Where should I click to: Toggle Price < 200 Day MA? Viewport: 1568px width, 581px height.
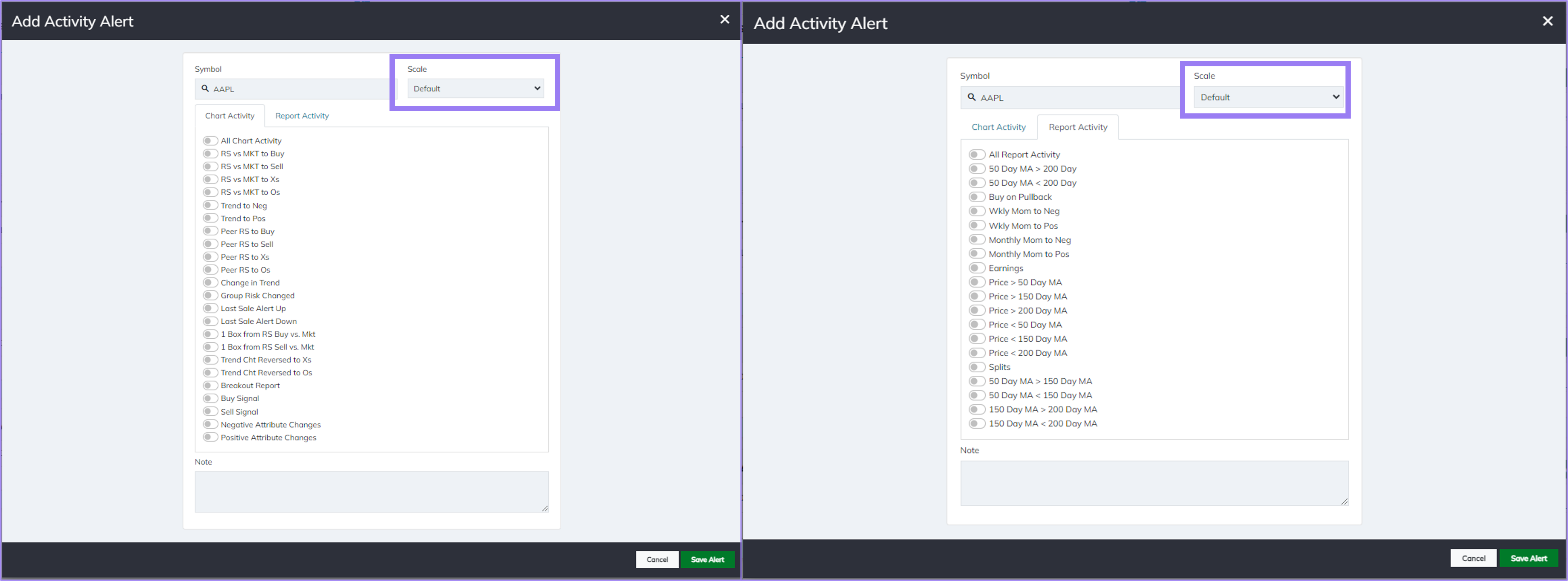[x=977, y=353]
